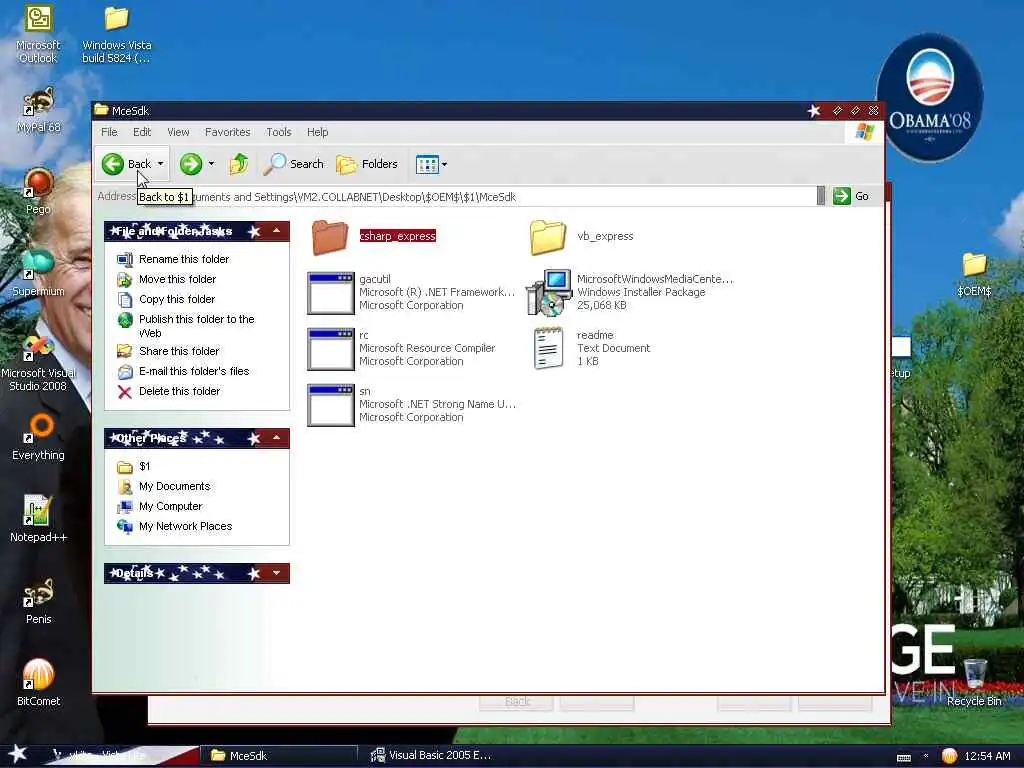Select the BitComet desktop shortcut
This screenshot has width=1024, height=768.
click(x=39, y=682)
